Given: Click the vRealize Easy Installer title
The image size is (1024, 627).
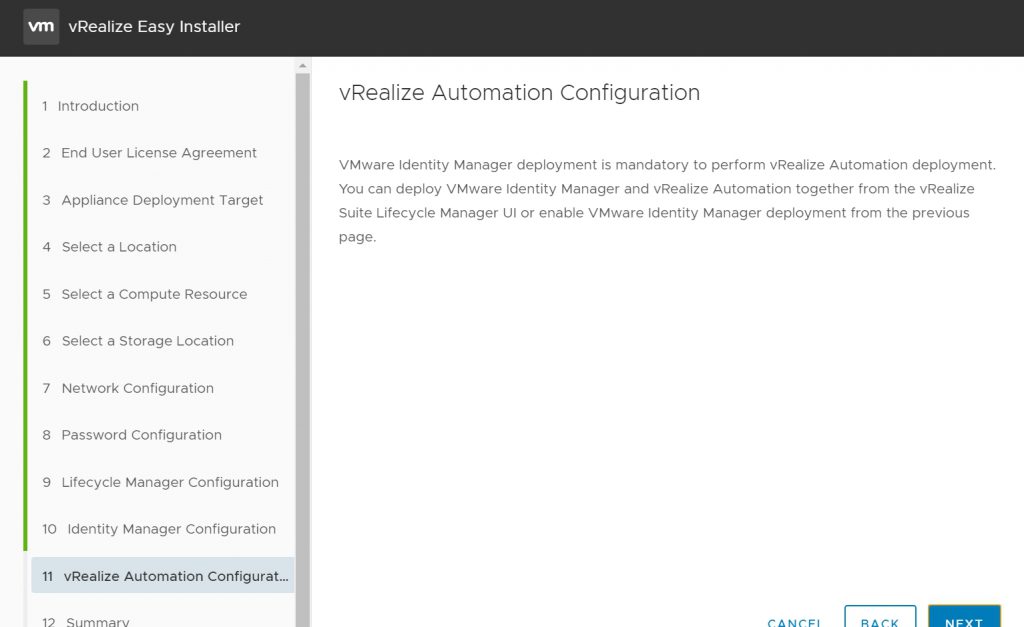Looking at the screenshot, I should (x=154, y=27).
